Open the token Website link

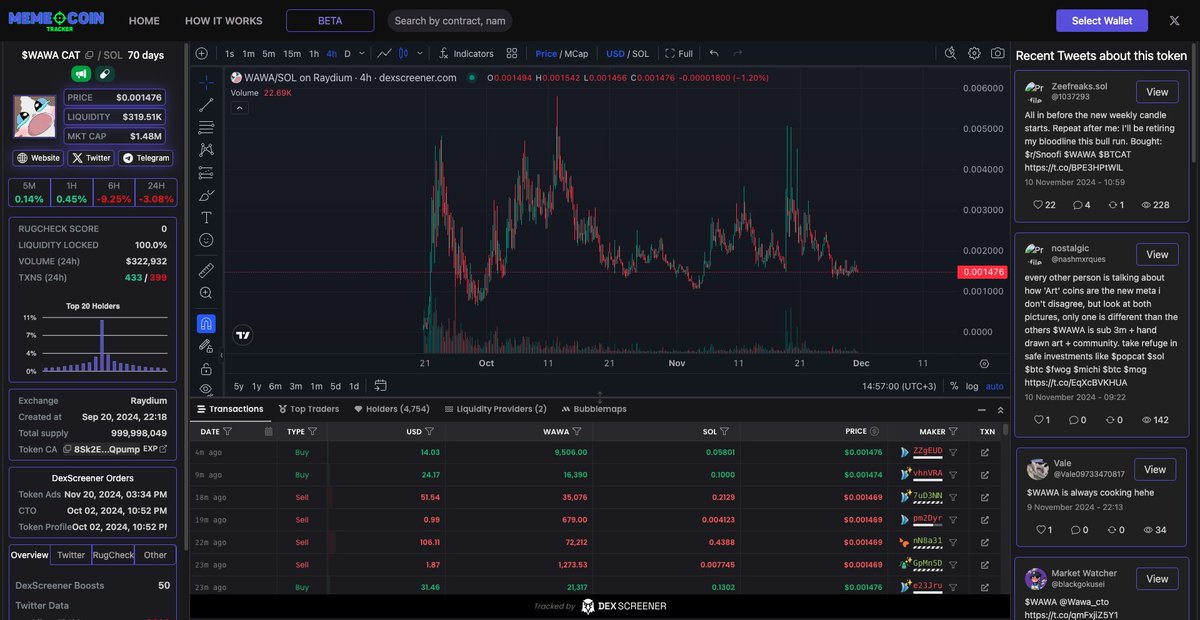pyautogui.click(x=38, y=158)
